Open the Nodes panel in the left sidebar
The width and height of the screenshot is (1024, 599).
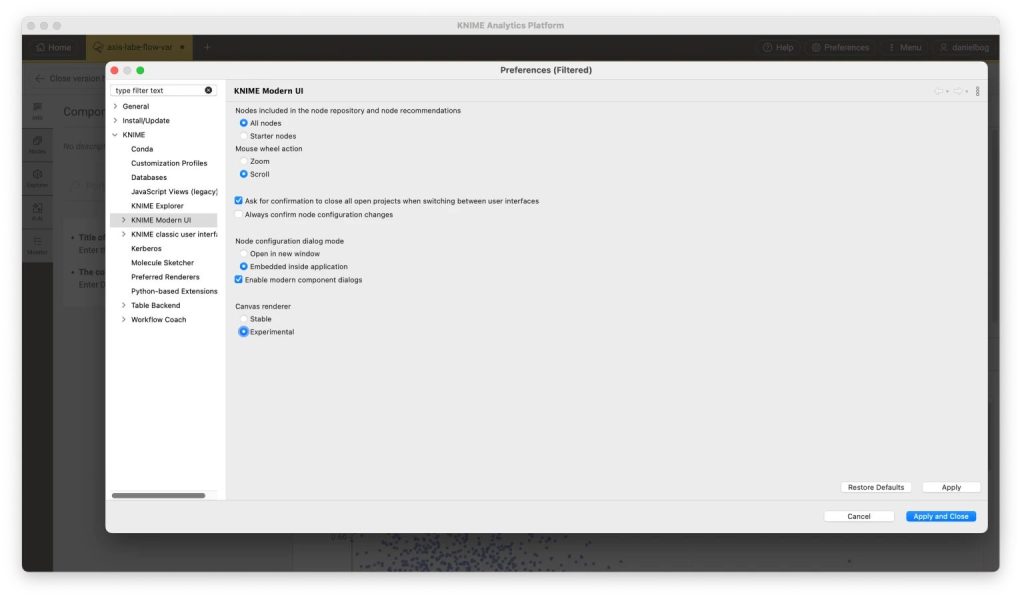pyautogui.click(x=37, y=144)
